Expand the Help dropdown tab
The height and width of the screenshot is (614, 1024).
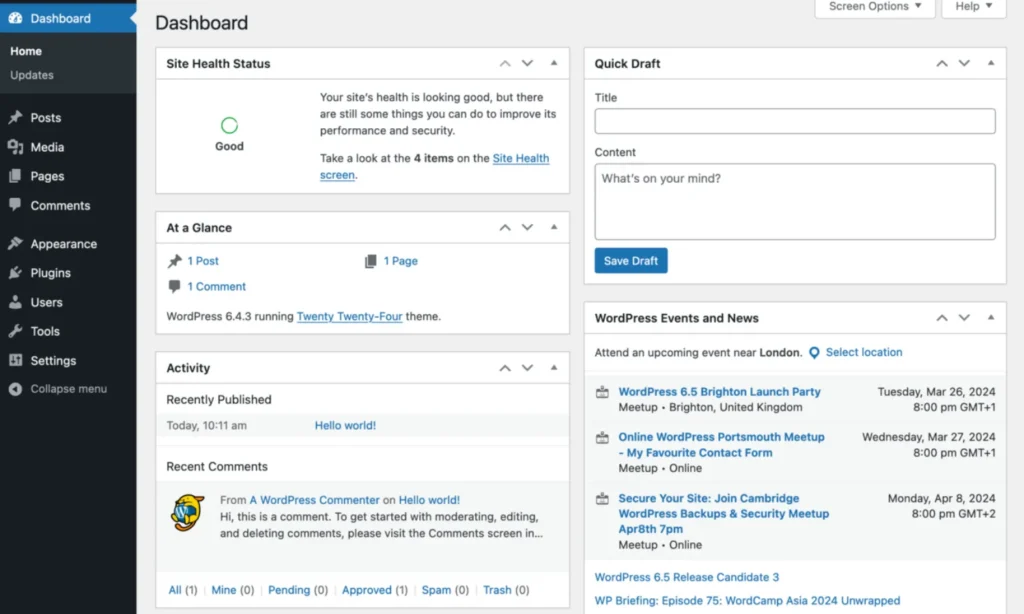[974, 7]
